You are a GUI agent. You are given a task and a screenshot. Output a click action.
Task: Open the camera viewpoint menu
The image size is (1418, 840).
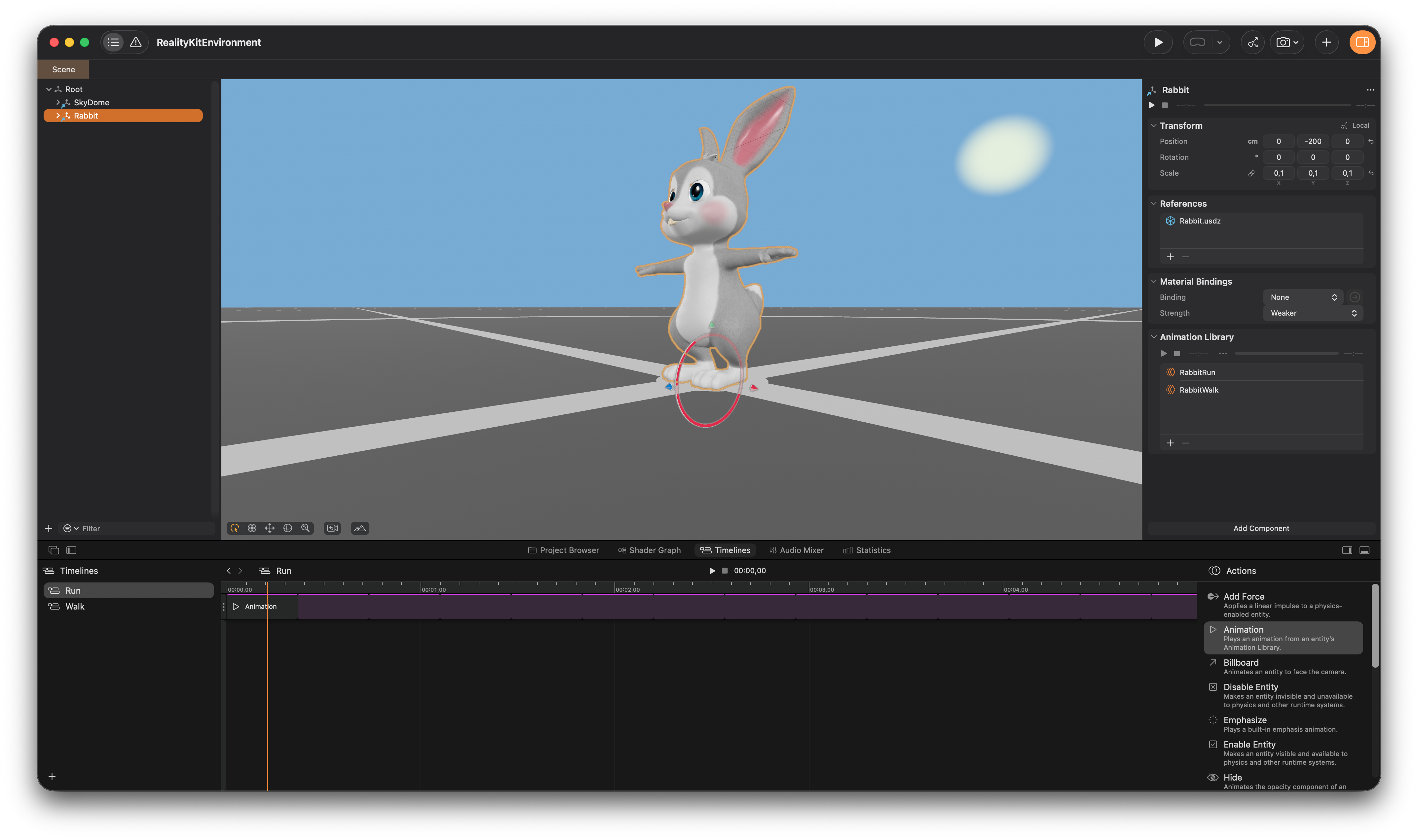click(1287, 43)
